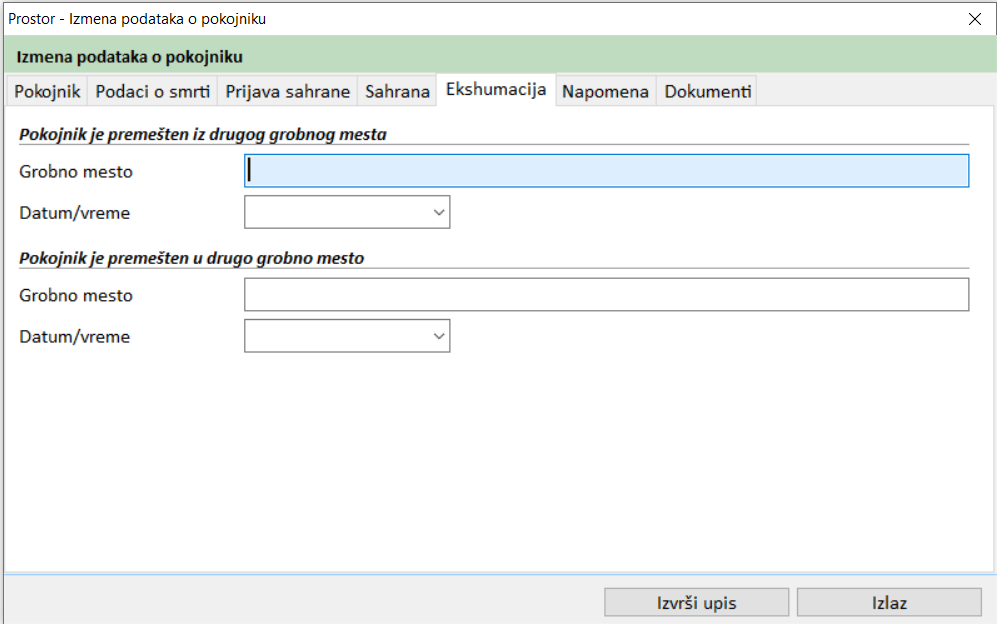Viewport: 997px width, 624px height.
Task: Click the green 'Izmena podataka o pokojniku' header
Action: pos(130,57)
